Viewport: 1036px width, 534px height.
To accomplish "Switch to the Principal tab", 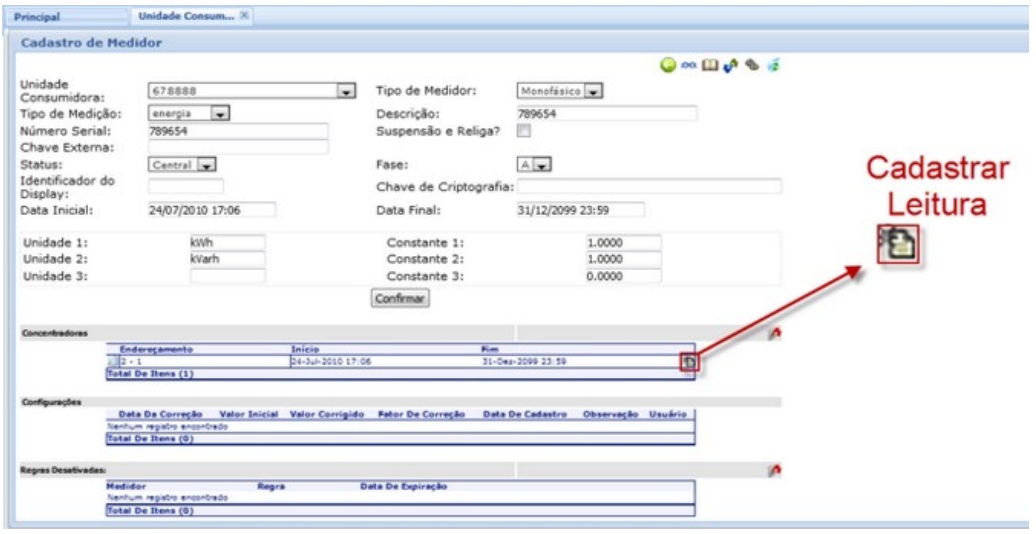I will click(x=38, y=17).
